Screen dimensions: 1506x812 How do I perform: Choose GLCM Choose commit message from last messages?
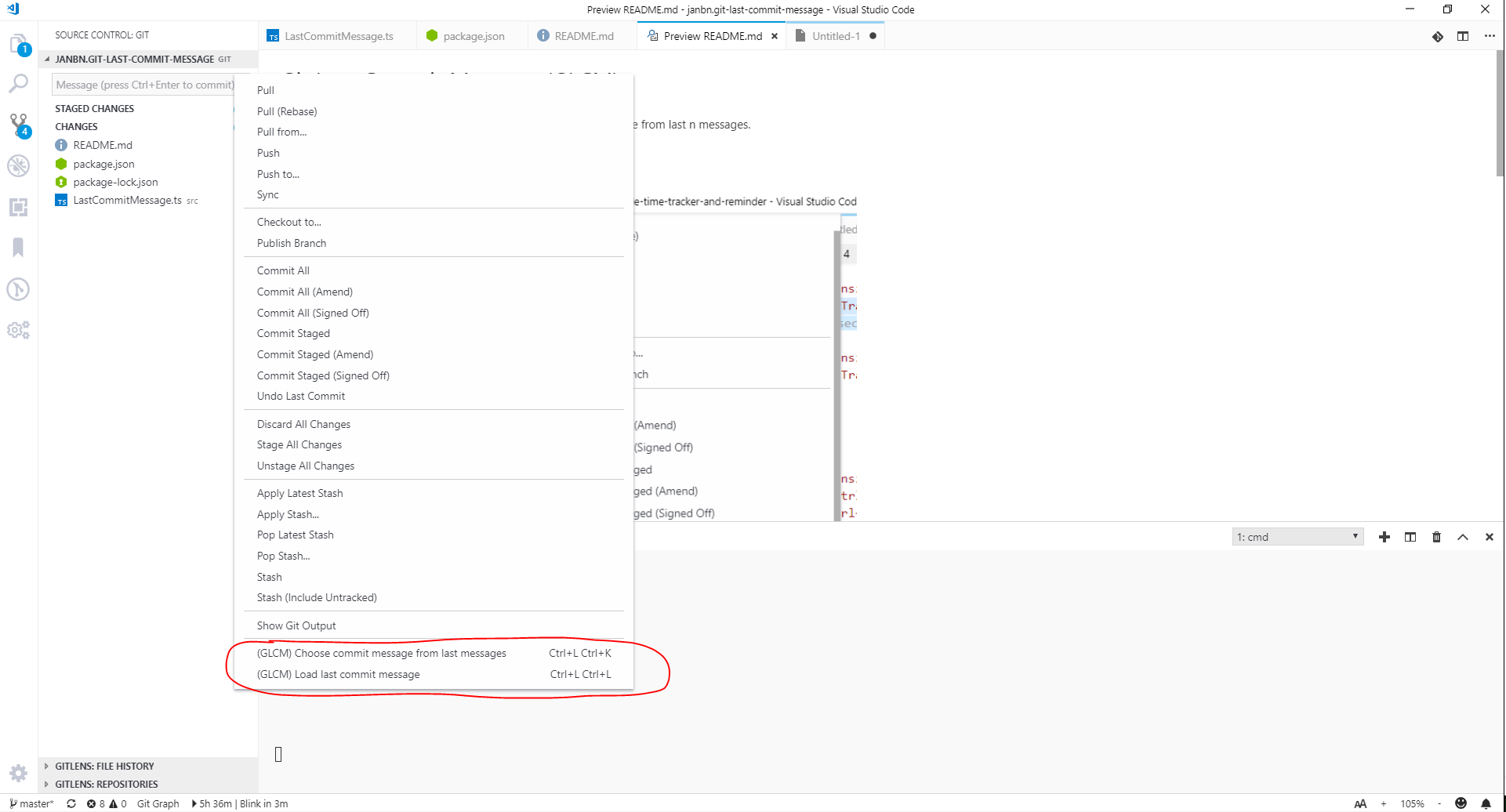434,653
